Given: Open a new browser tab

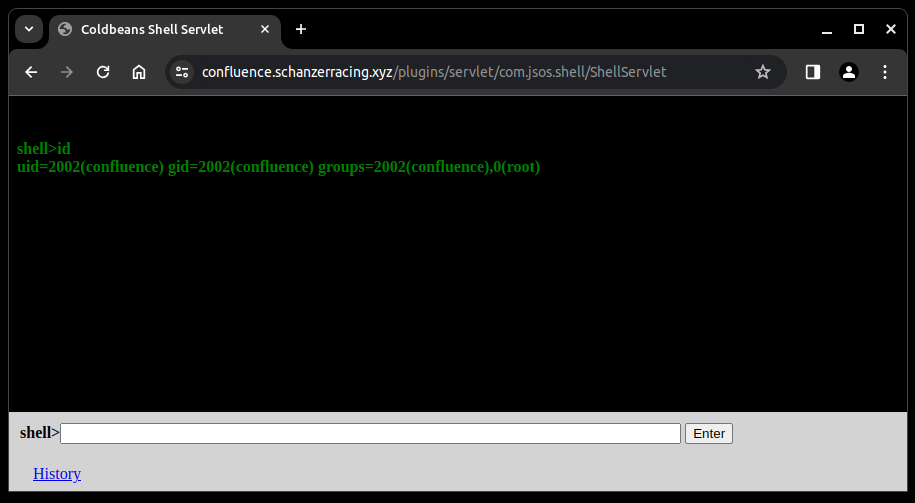Looking at the screenshot, I should click(x=301, y=29).
